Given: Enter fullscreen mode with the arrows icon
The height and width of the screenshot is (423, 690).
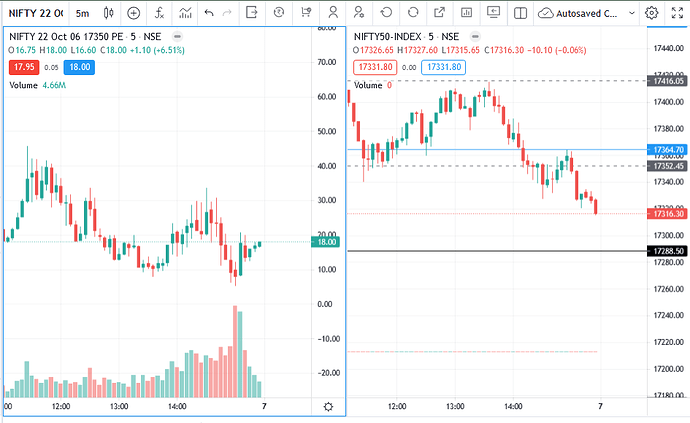Looking at the screenshot, I should (x=677, y=13).
